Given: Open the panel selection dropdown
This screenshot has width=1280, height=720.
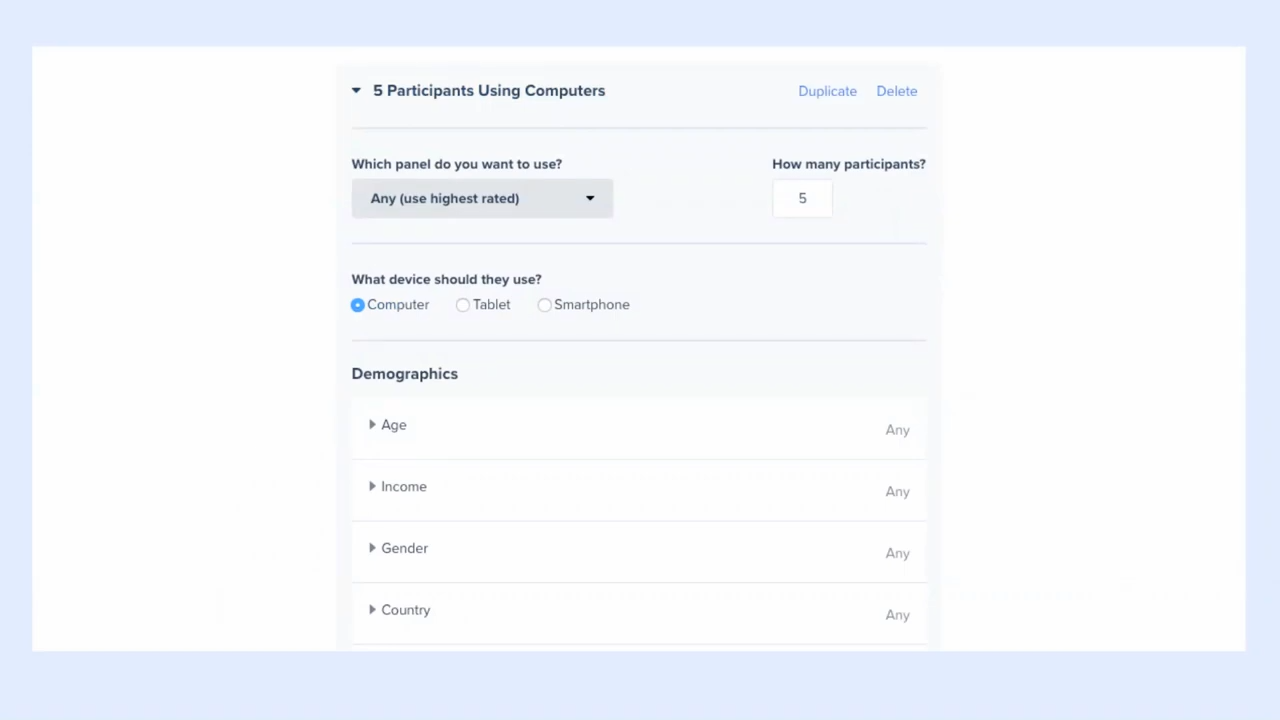Looking at the screenshot, I should [482, 198].
